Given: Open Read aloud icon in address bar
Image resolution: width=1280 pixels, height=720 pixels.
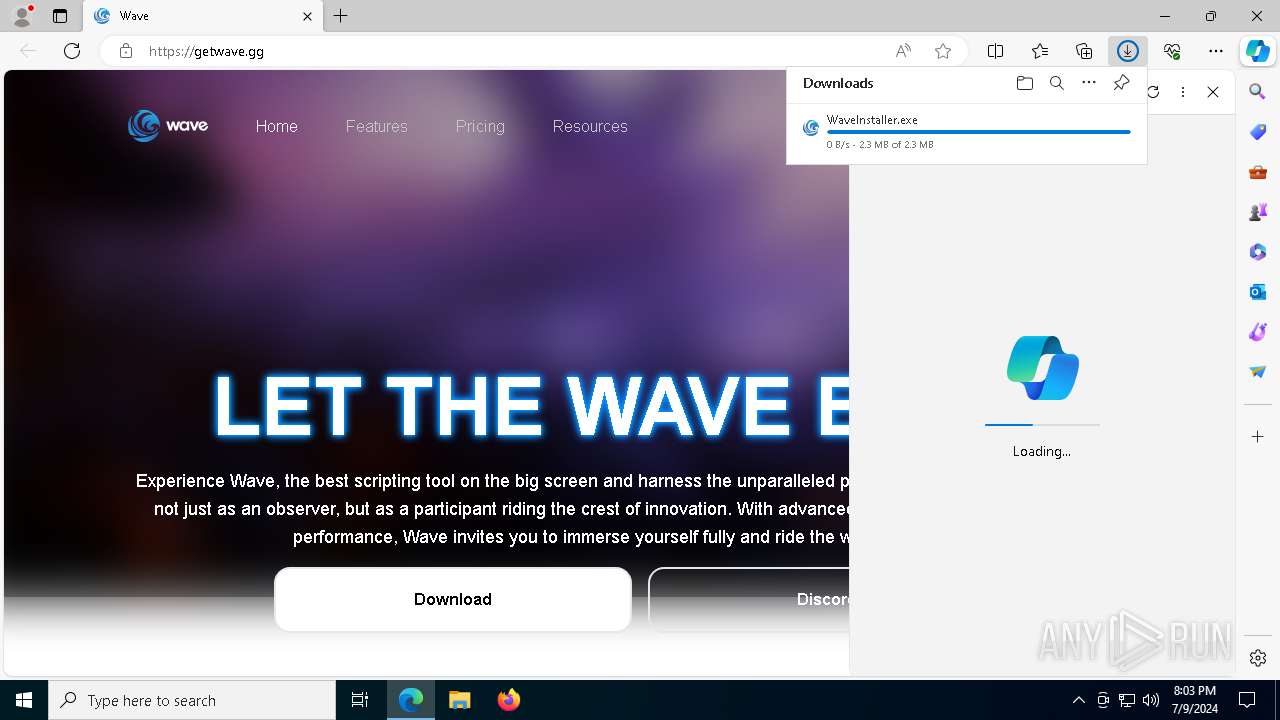Looking at the screenshot, I should tap(903, 51).
